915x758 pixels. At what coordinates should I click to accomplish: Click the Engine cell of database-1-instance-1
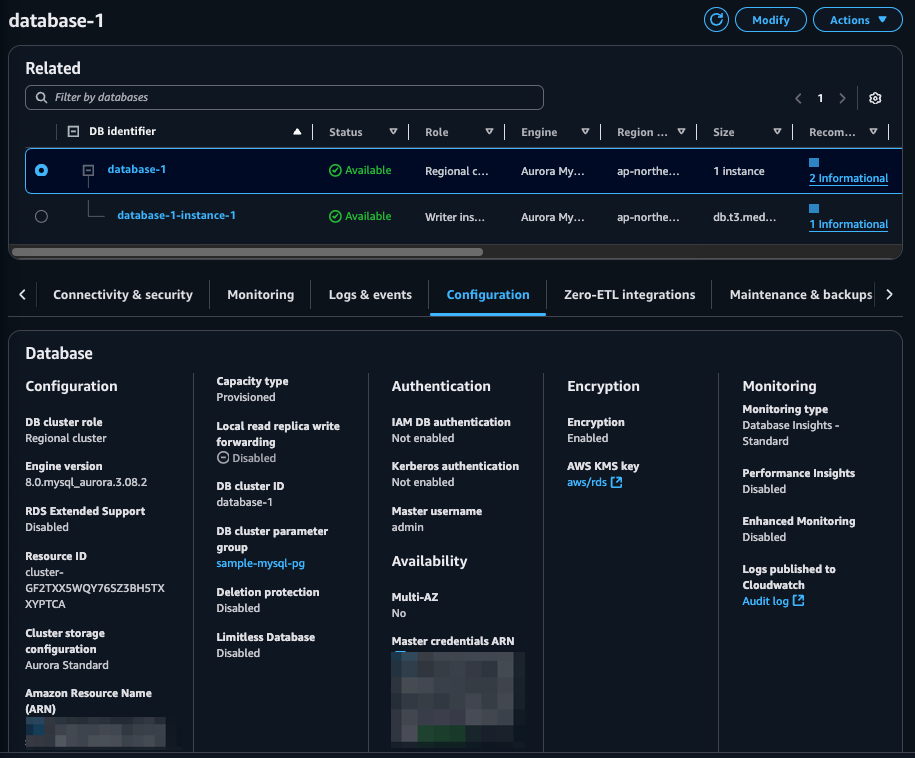click(553, 217)
